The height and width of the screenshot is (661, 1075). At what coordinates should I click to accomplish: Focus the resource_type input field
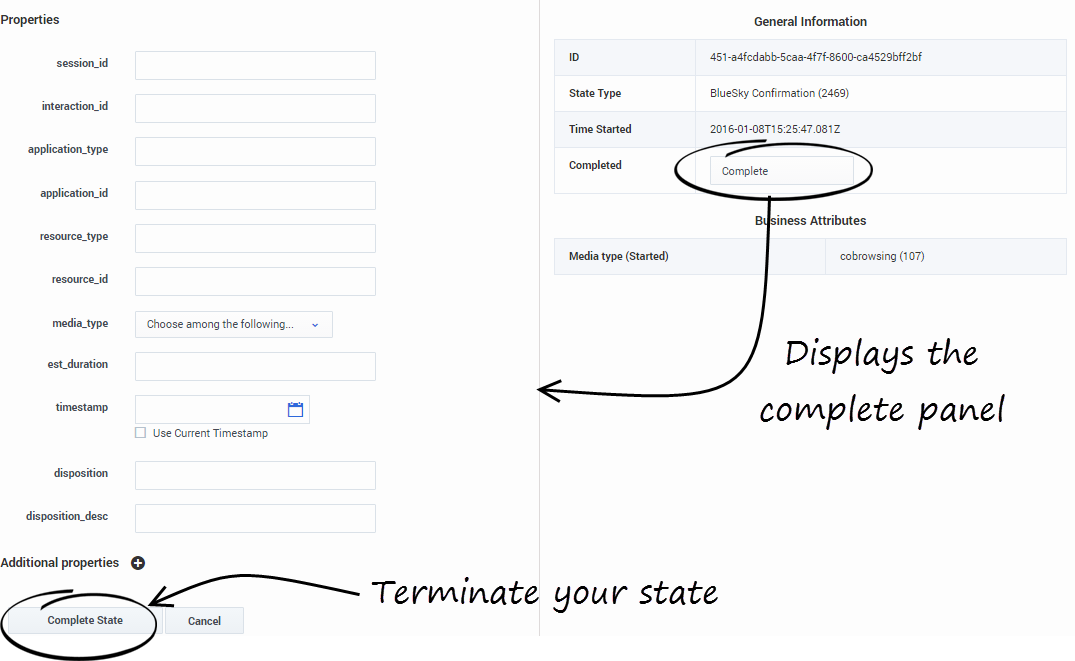[x=255, y=239]
